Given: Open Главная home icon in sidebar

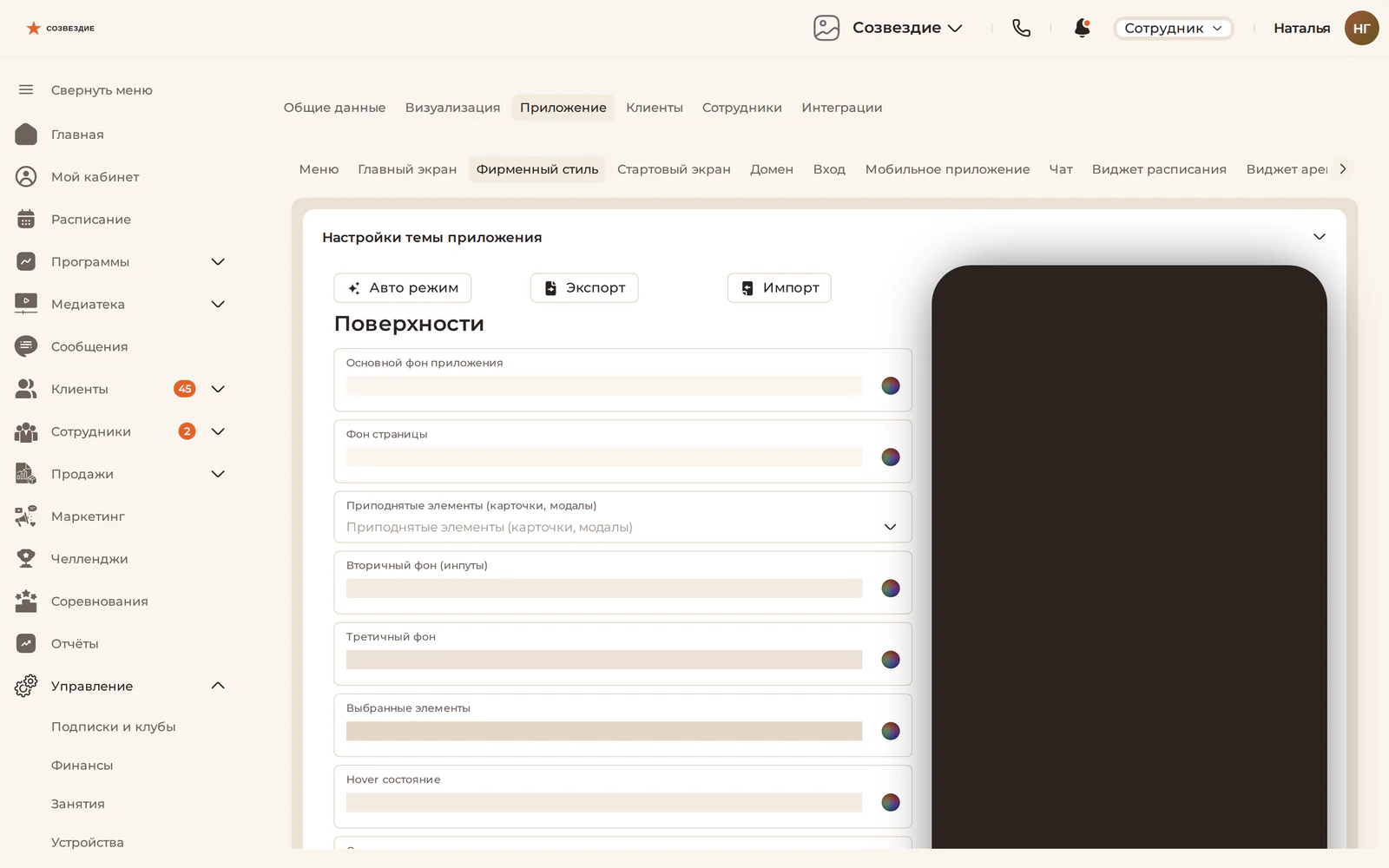Looking at the screenshot, I should pyautogui.click(x=26, y=134).
